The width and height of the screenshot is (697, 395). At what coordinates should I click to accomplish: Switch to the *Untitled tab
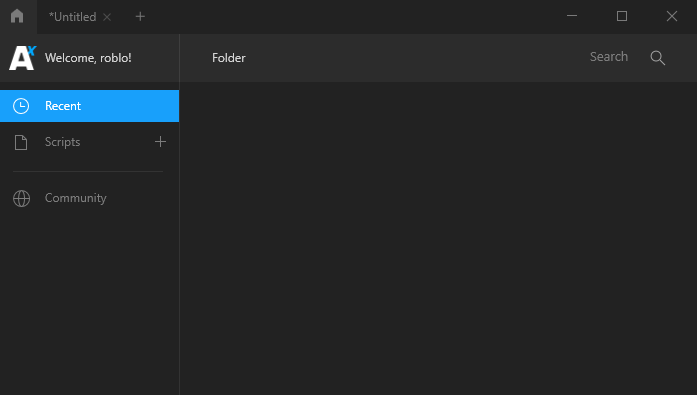[x=72, y=17]
